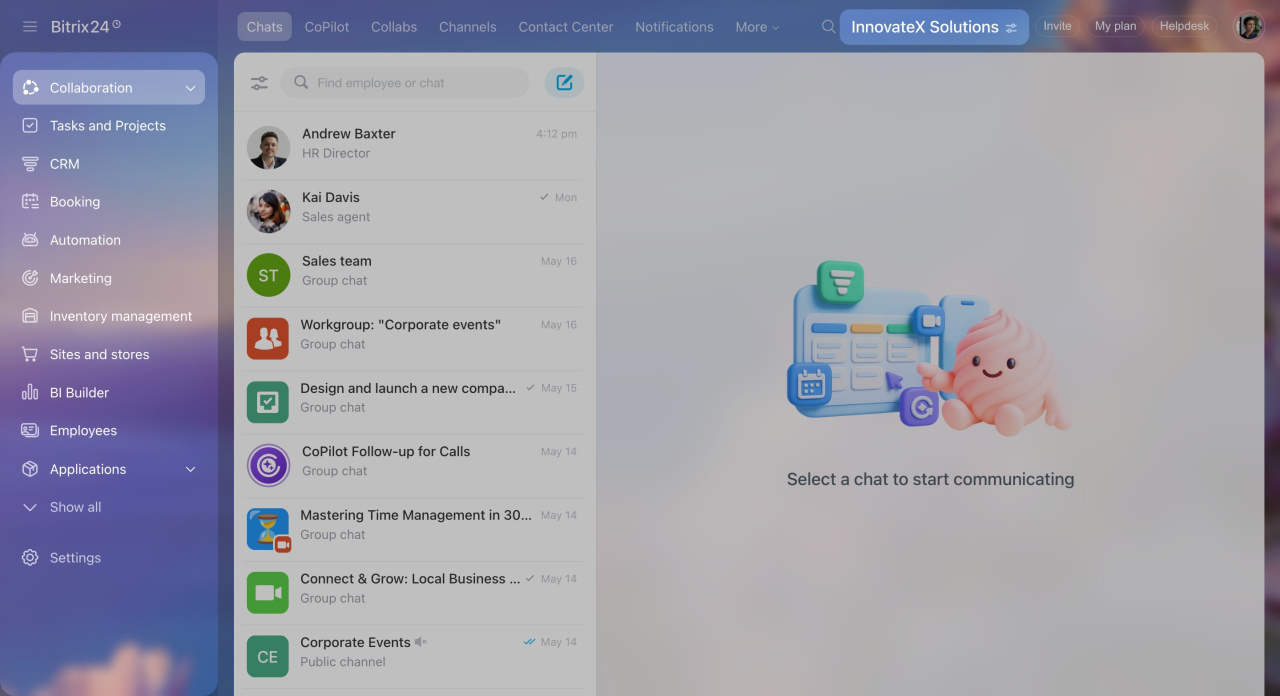Click the Invite button
Image resolution: width=1280 pixels, height=696 pixels.
[x=1057, y=26]
